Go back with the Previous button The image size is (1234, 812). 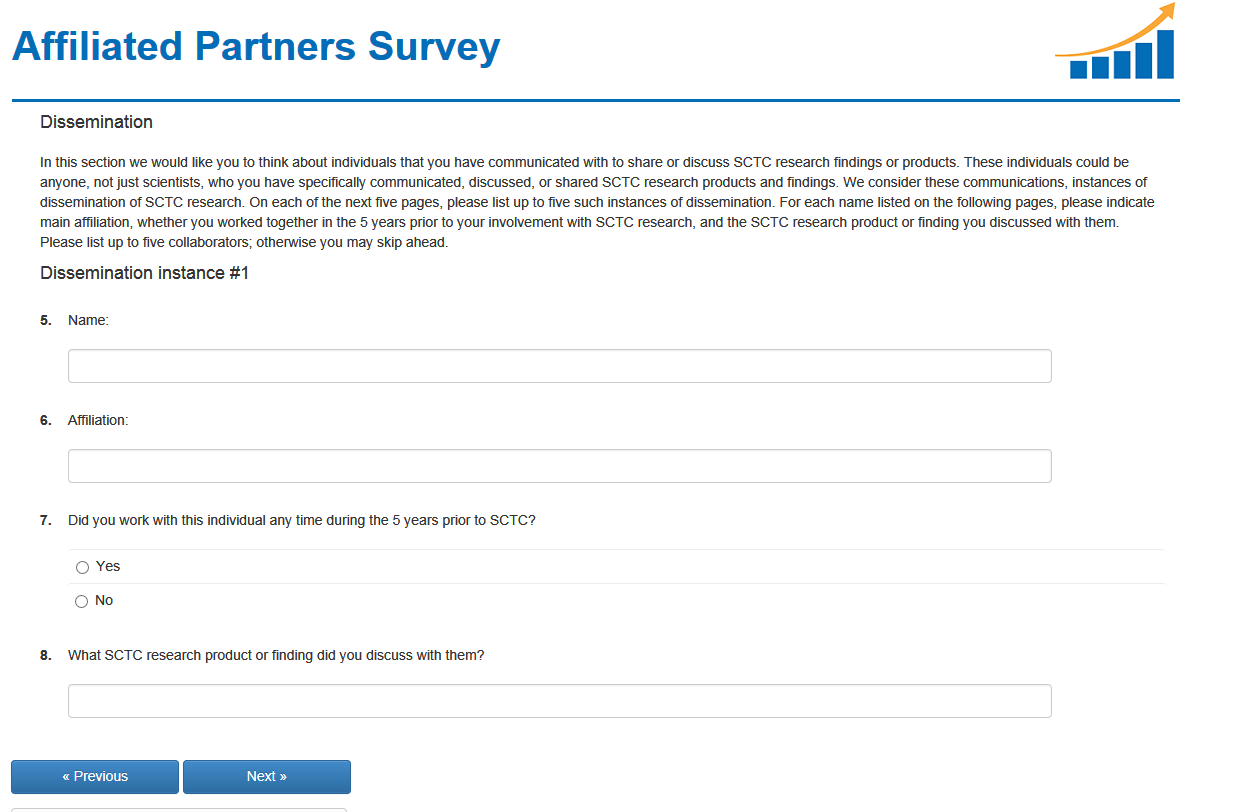pyautogui.click(x=95, y=776)
